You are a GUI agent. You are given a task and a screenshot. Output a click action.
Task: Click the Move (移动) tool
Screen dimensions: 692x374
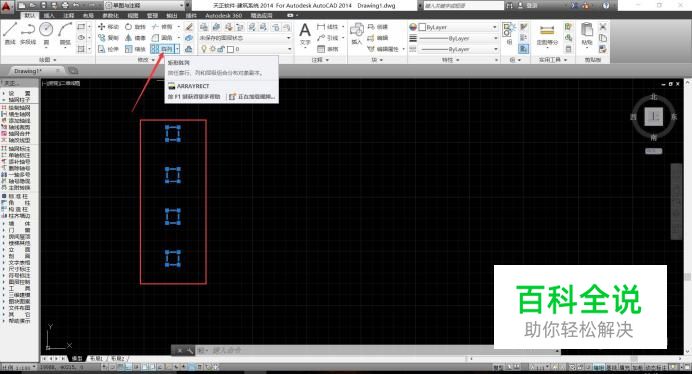pos(108,27)
